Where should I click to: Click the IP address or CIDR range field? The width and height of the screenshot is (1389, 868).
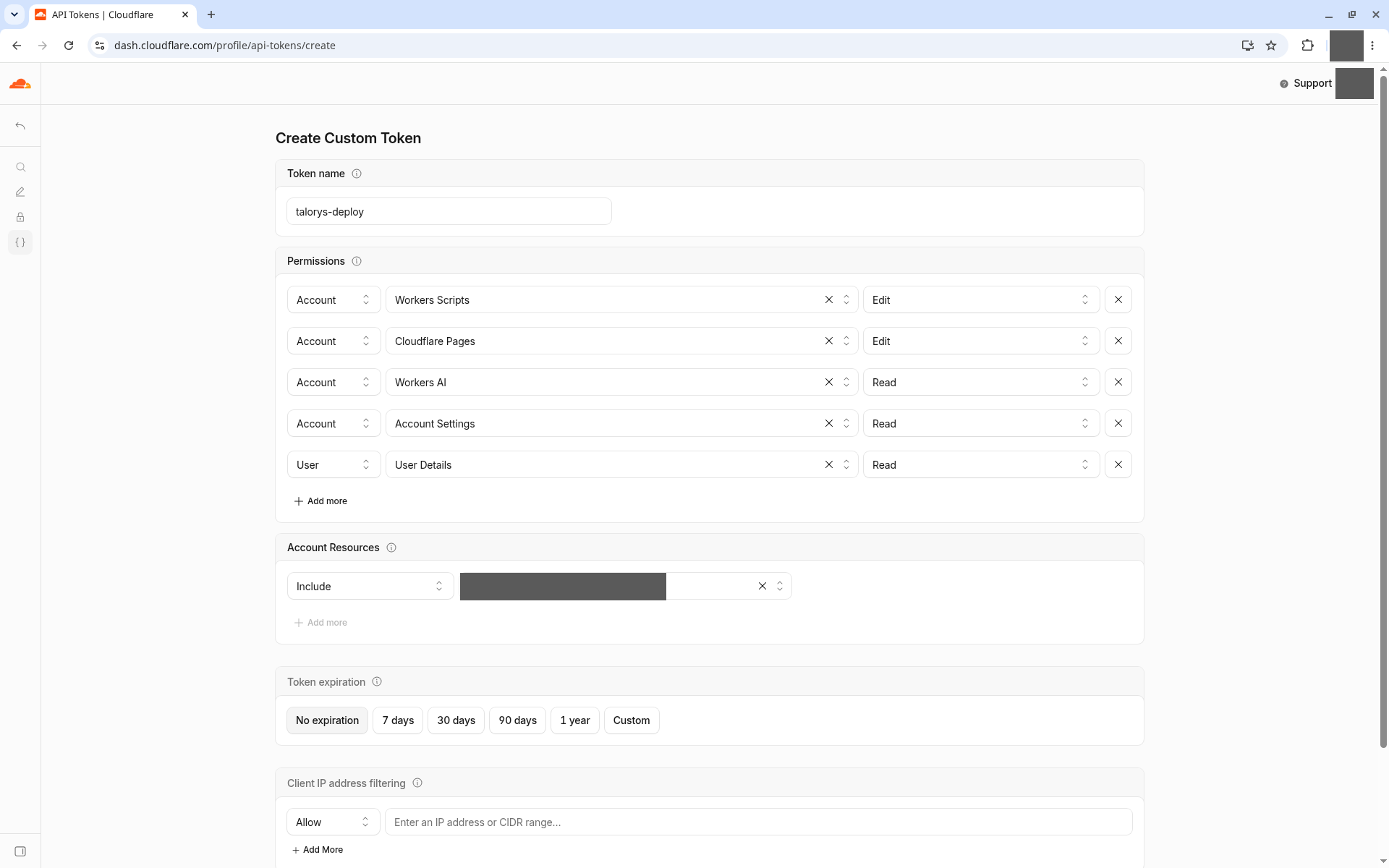758,822
